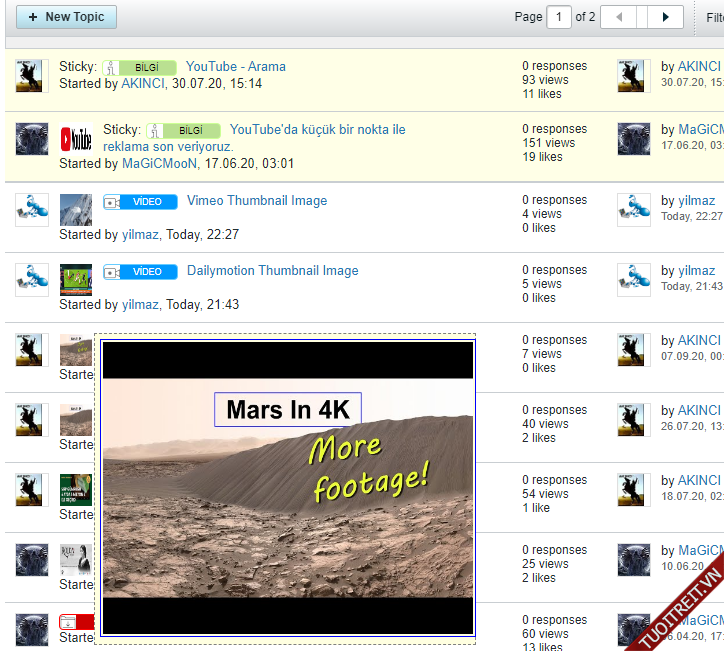Viewport: 724px width, 651px height.
Task: Click the New Topic button
Action: click(66, 17)
